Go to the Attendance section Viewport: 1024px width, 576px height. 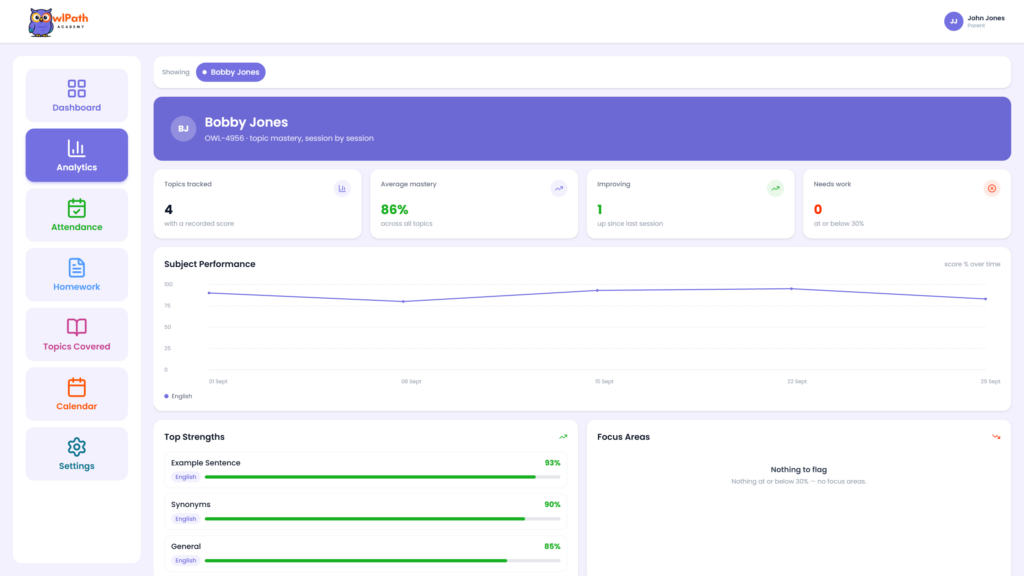click(76, 215)
